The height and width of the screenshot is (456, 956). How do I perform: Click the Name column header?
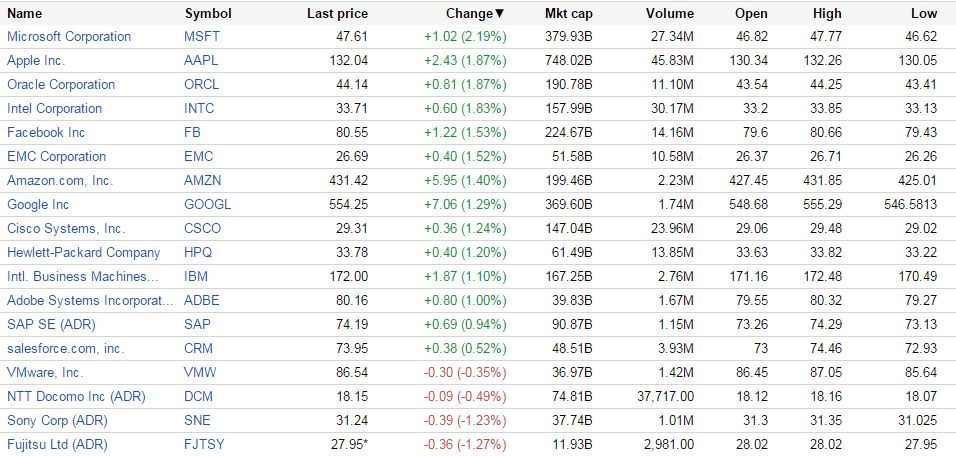[x=25, y=14]
